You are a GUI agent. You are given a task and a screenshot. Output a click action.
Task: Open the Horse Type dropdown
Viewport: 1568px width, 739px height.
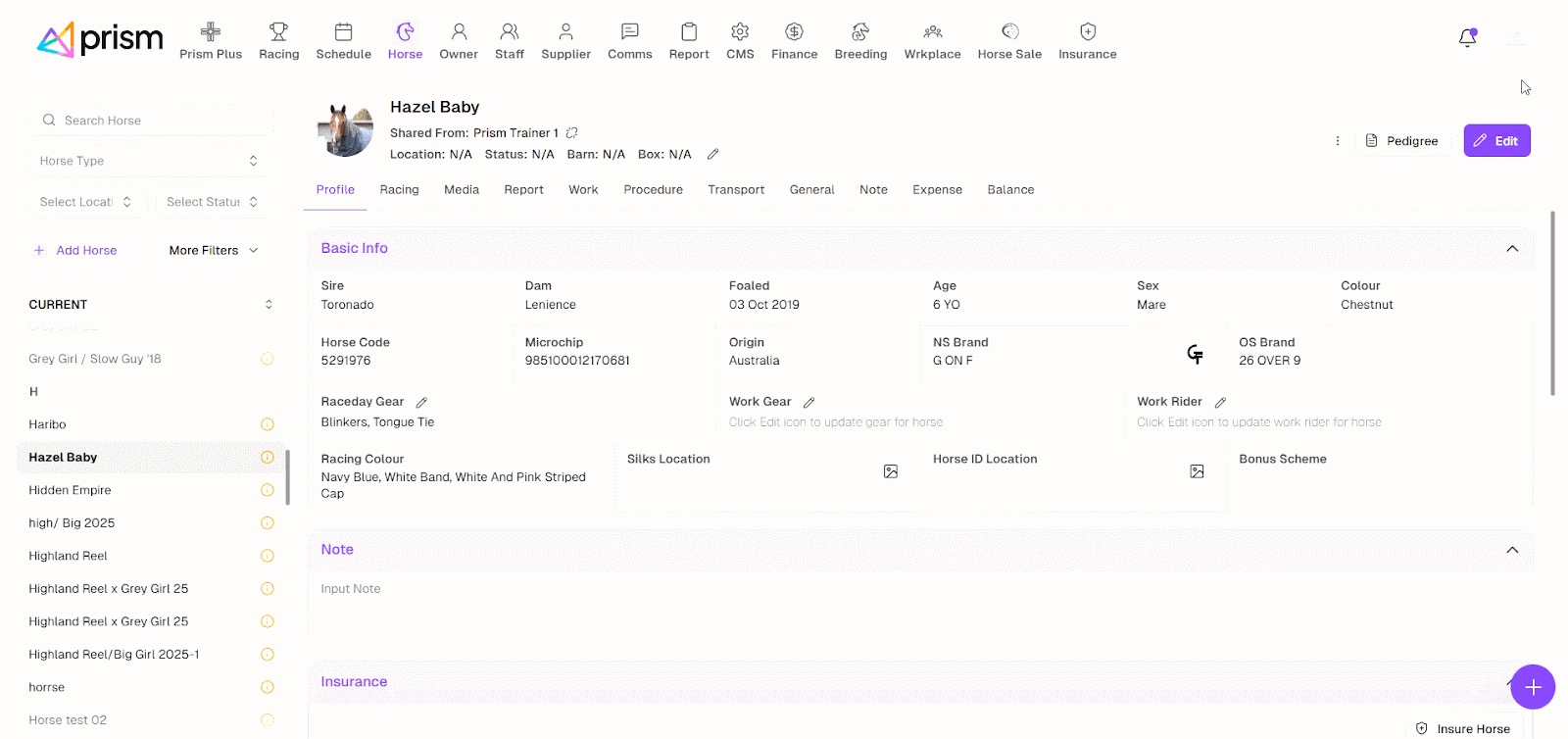[x=149, y=161]
